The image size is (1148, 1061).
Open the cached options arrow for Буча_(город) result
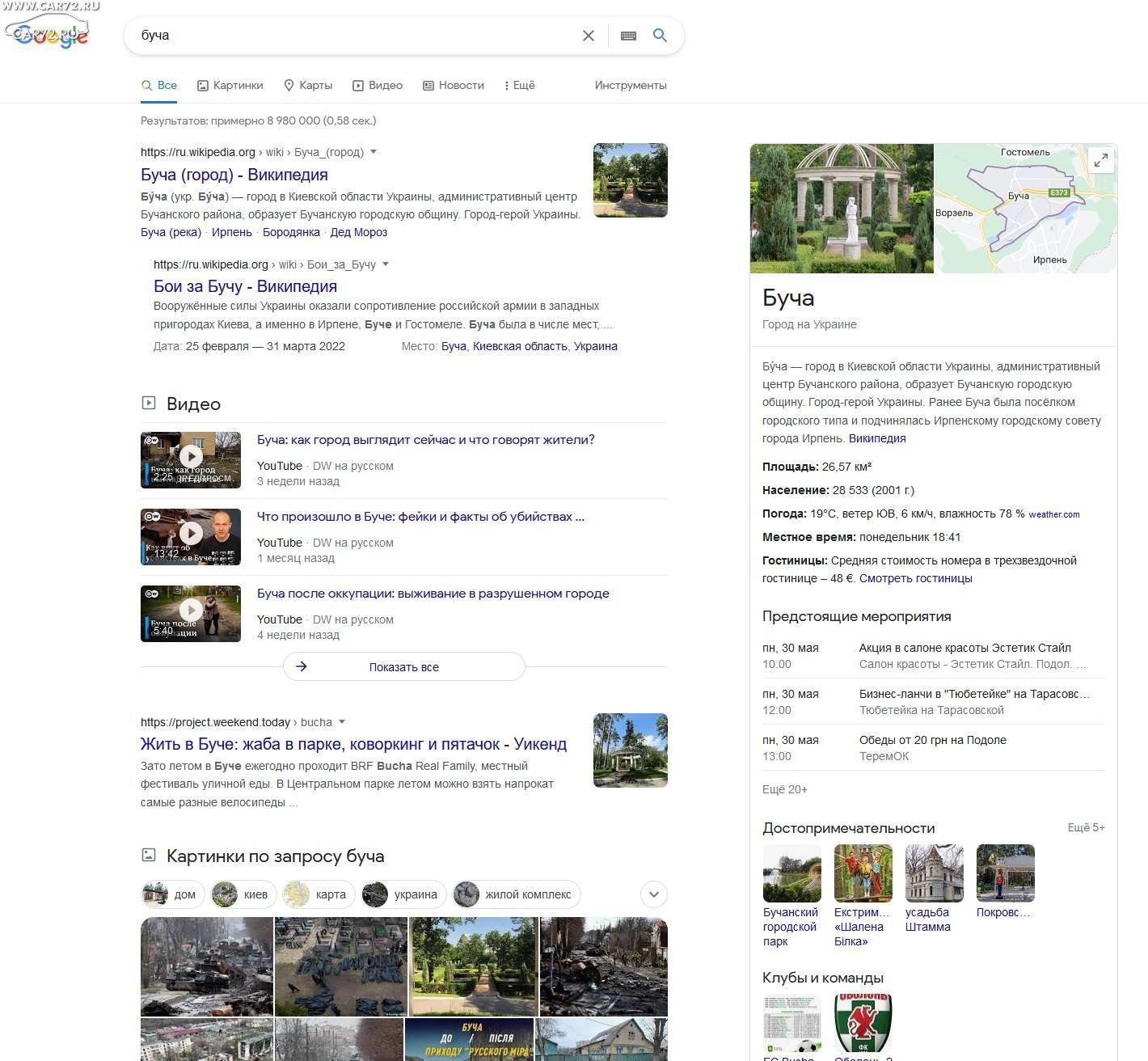(373, 152)
